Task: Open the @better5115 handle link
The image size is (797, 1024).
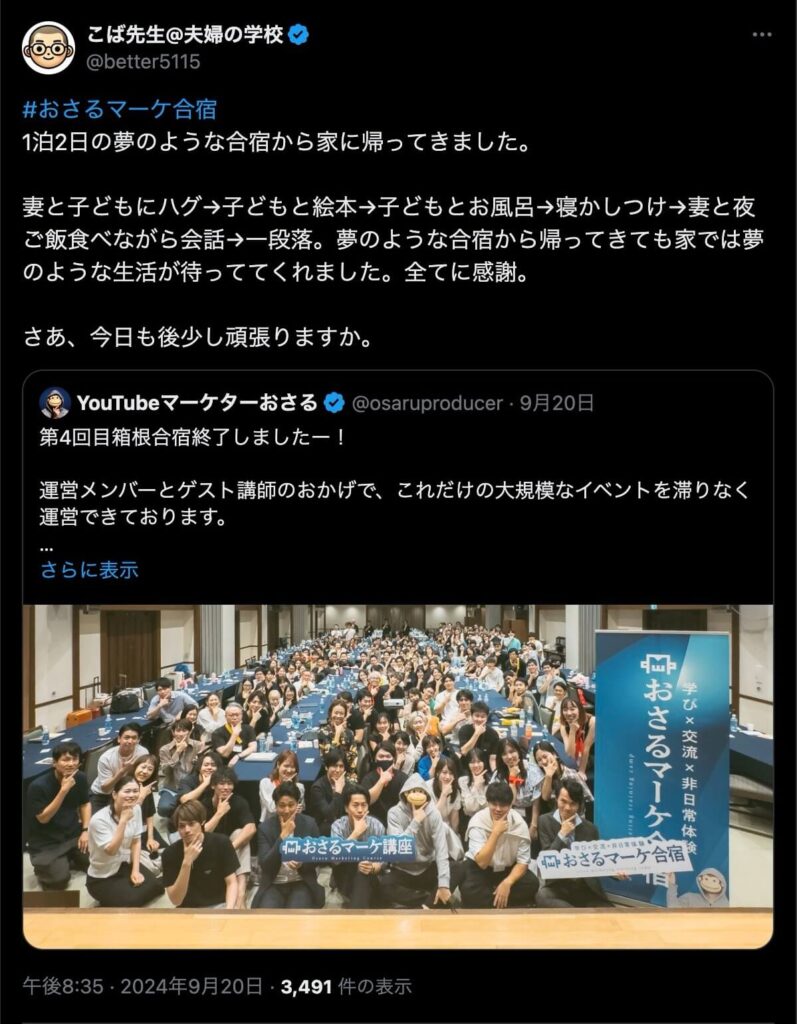Action: pyautogui.click(x=143, y=62)
